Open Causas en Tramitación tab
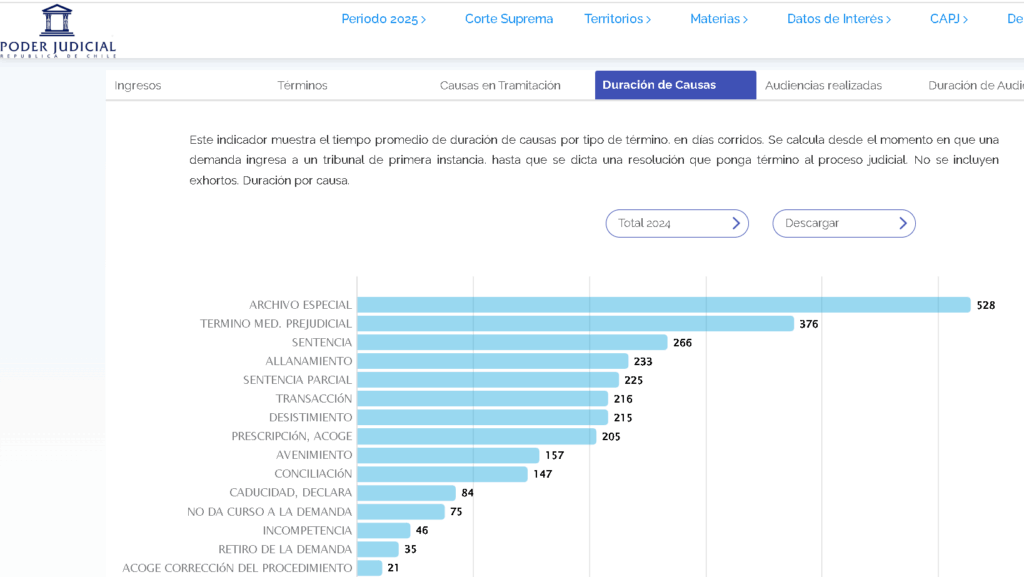Screen dimensions: 1024x577 (x=500, y=86)
